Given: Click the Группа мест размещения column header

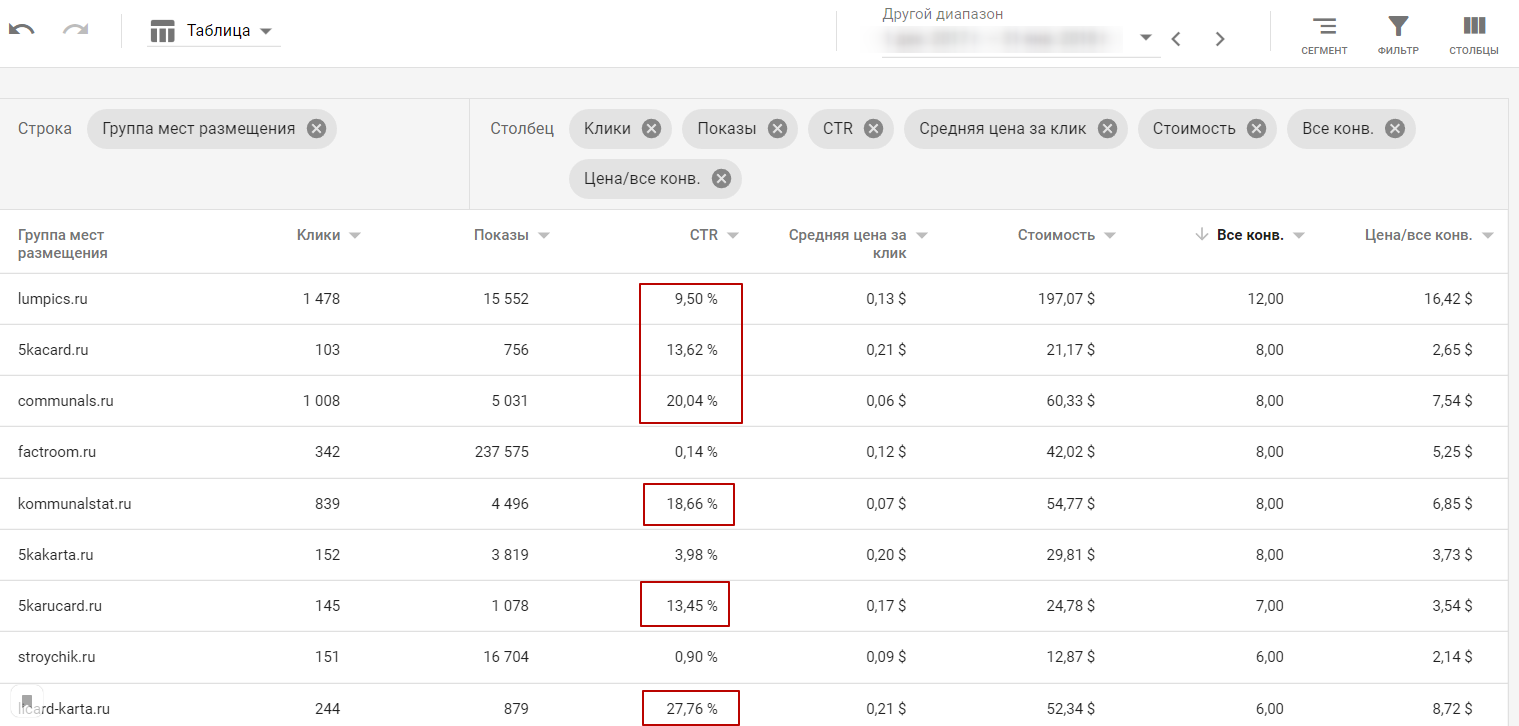Looking at the screenshot, I should [x=62, y=244].
